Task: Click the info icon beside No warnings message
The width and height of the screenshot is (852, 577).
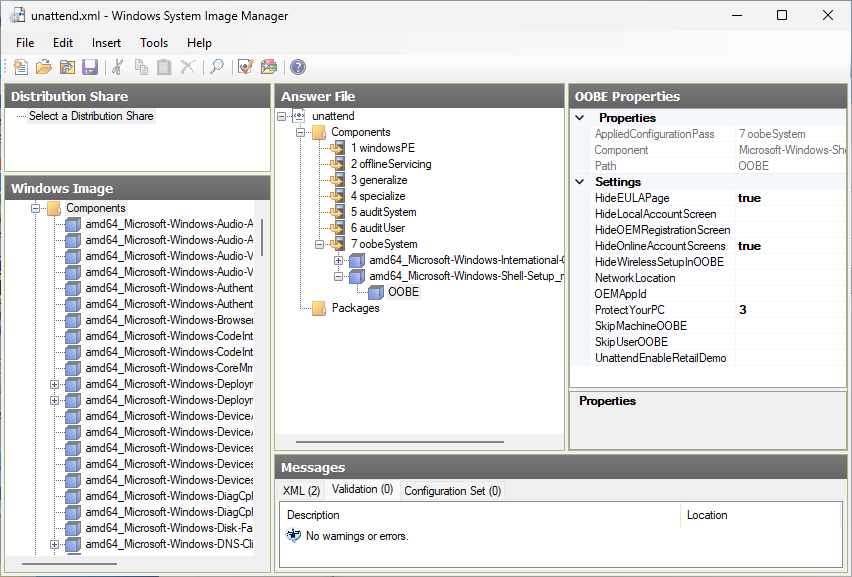Action: point(293,536)
